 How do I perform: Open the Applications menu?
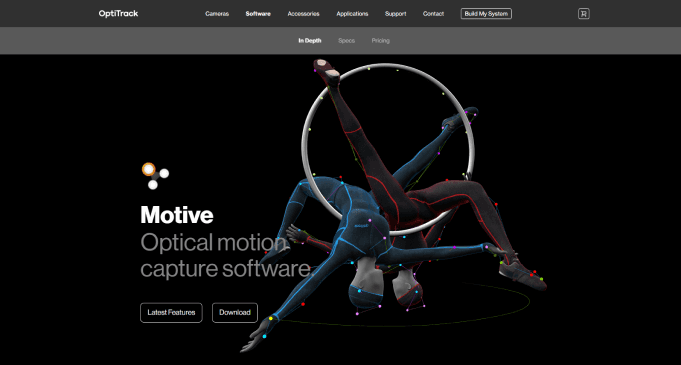[x=352, y=14]
